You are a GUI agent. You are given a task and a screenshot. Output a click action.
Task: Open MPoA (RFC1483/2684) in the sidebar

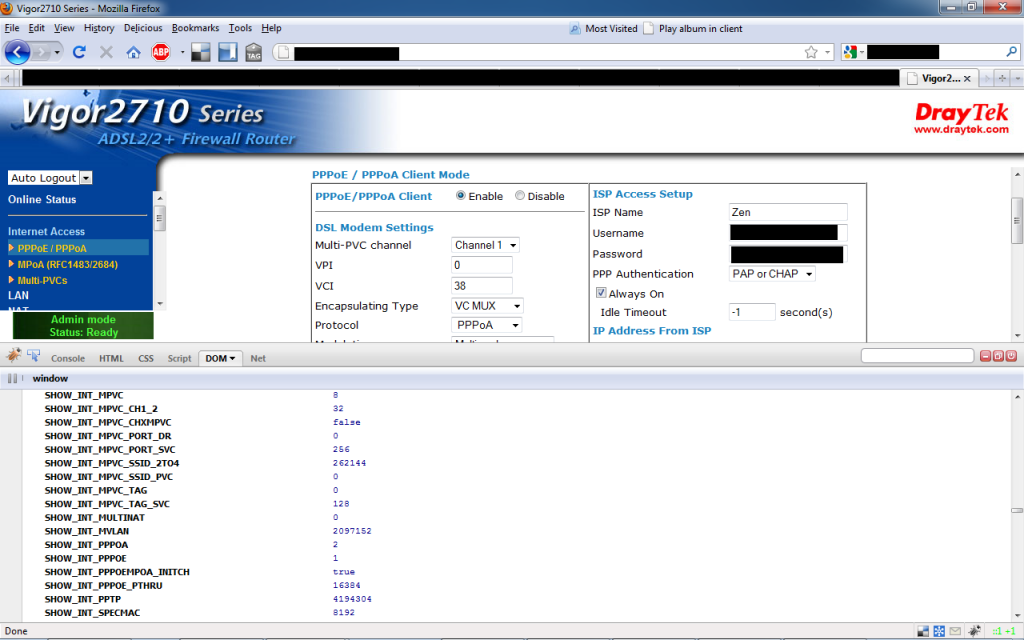(x=66, y=264)
